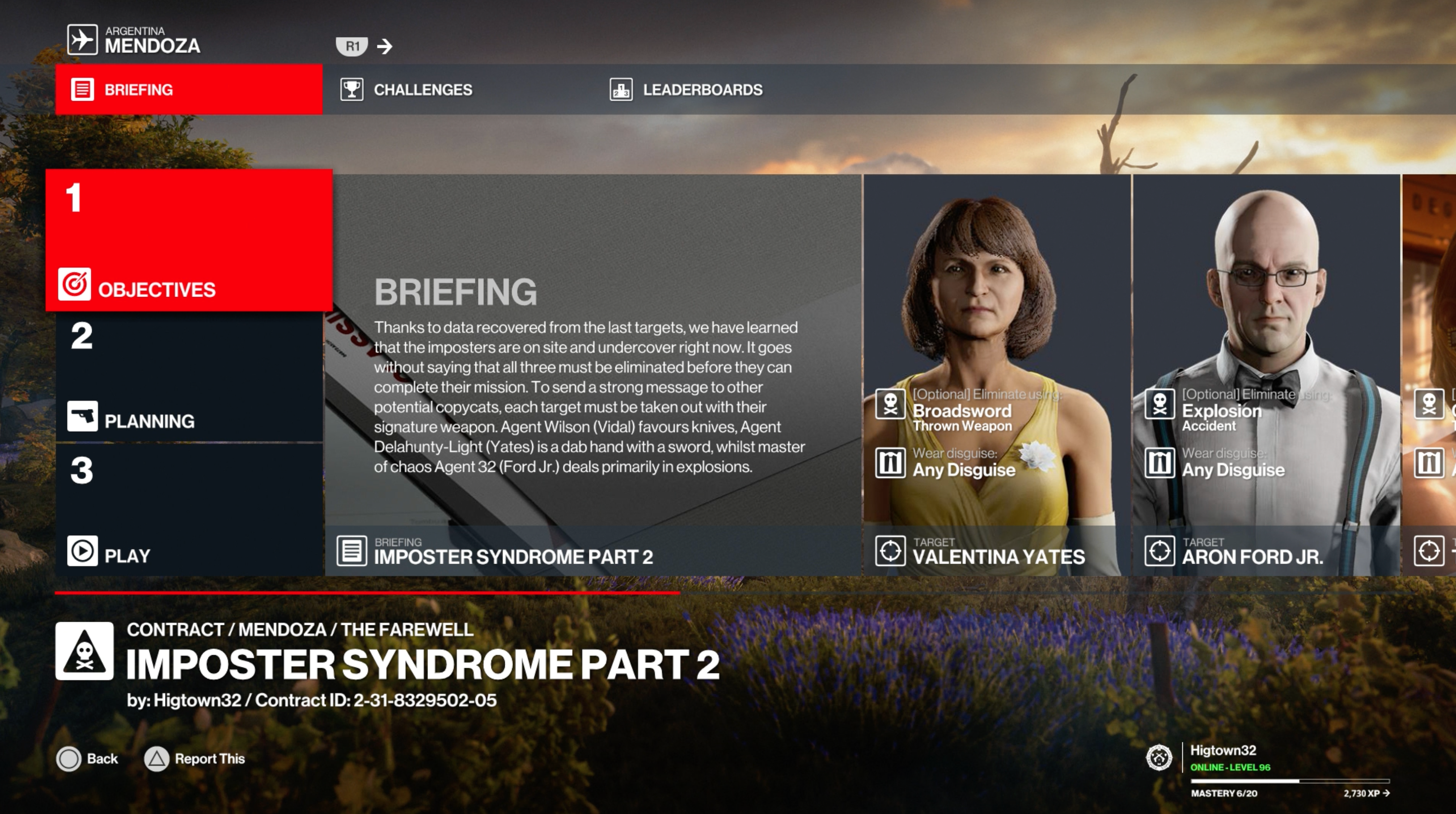Click disguise icon on the partially visible third target card
The height and width of the screenshot is (814, 1456).
point(1429,462)
